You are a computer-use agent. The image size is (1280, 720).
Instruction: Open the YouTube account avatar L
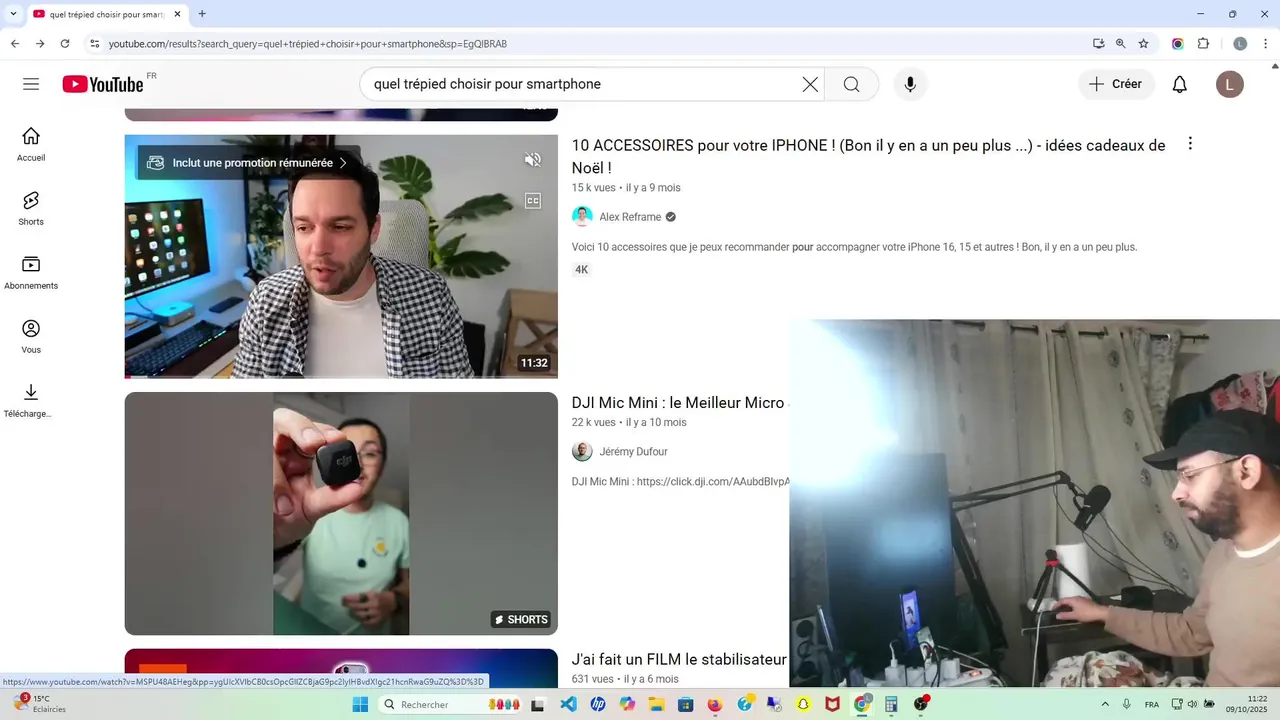(x=1230, y=84)
